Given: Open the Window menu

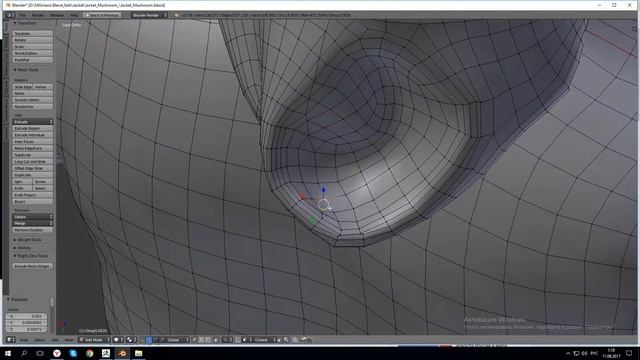Looking at the screenshot, I should click(57, 15).
